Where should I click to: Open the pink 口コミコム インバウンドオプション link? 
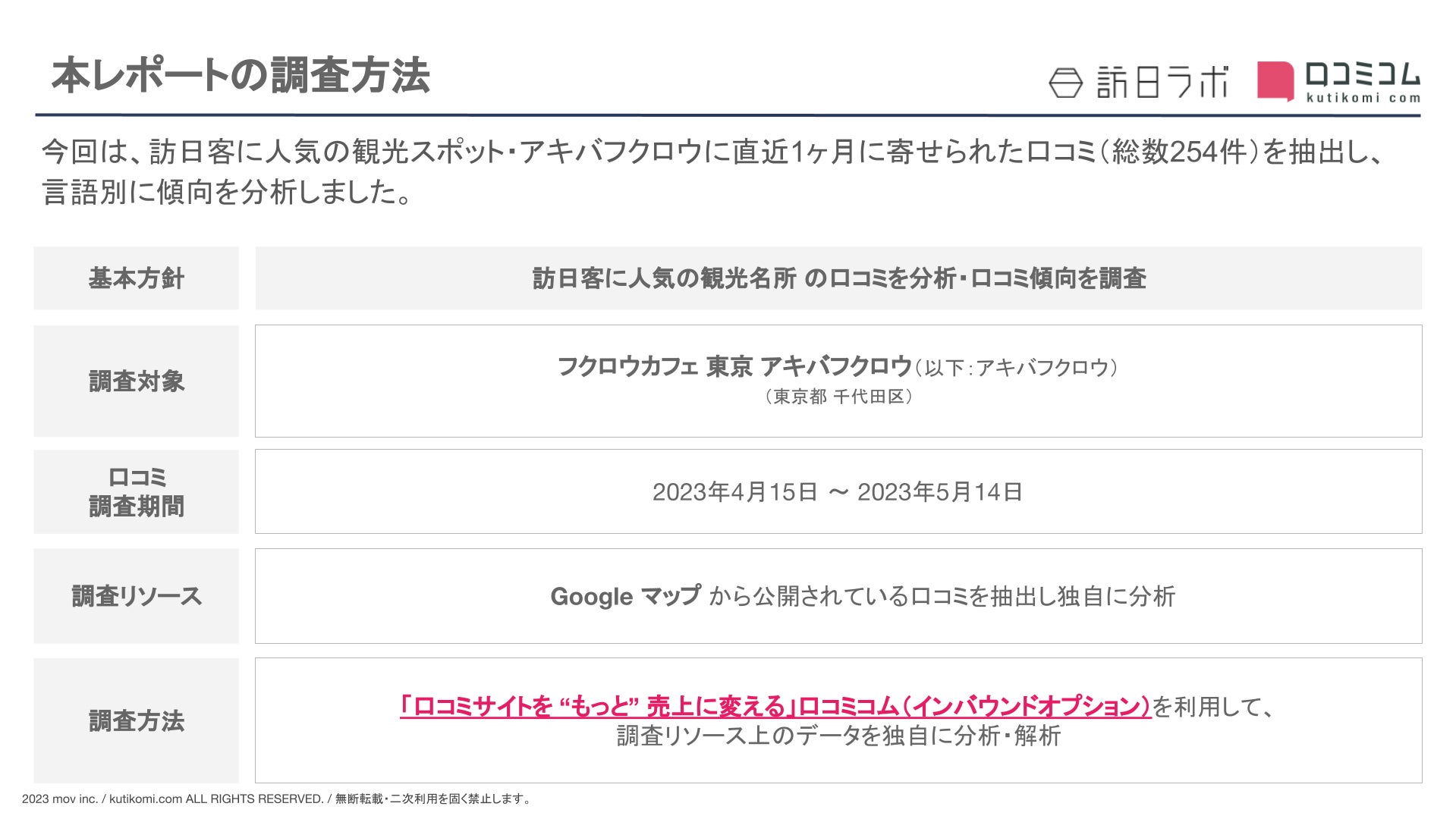pos(775,706)
